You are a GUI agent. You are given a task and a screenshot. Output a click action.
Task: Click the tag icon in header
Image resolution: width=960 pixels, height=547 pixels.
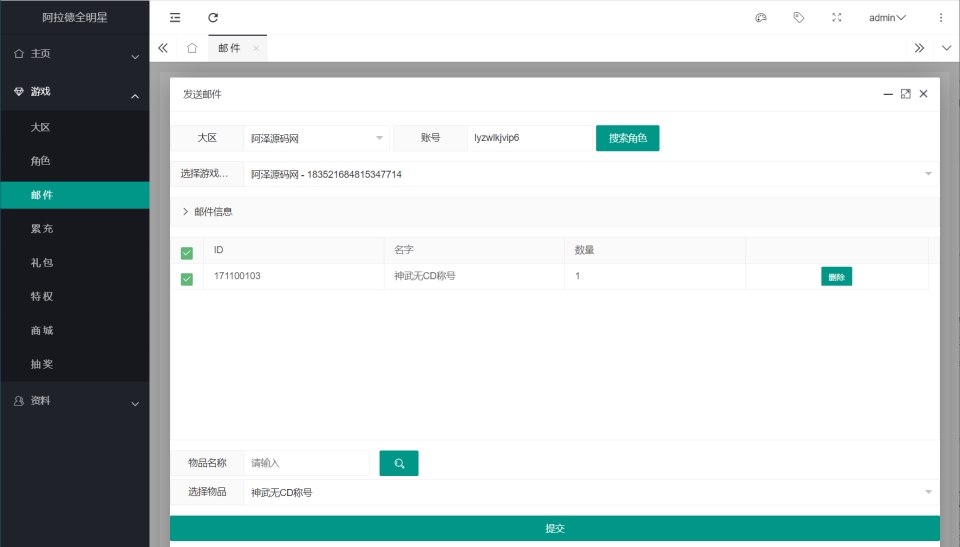pyautogui.click(x=798, y=18)
